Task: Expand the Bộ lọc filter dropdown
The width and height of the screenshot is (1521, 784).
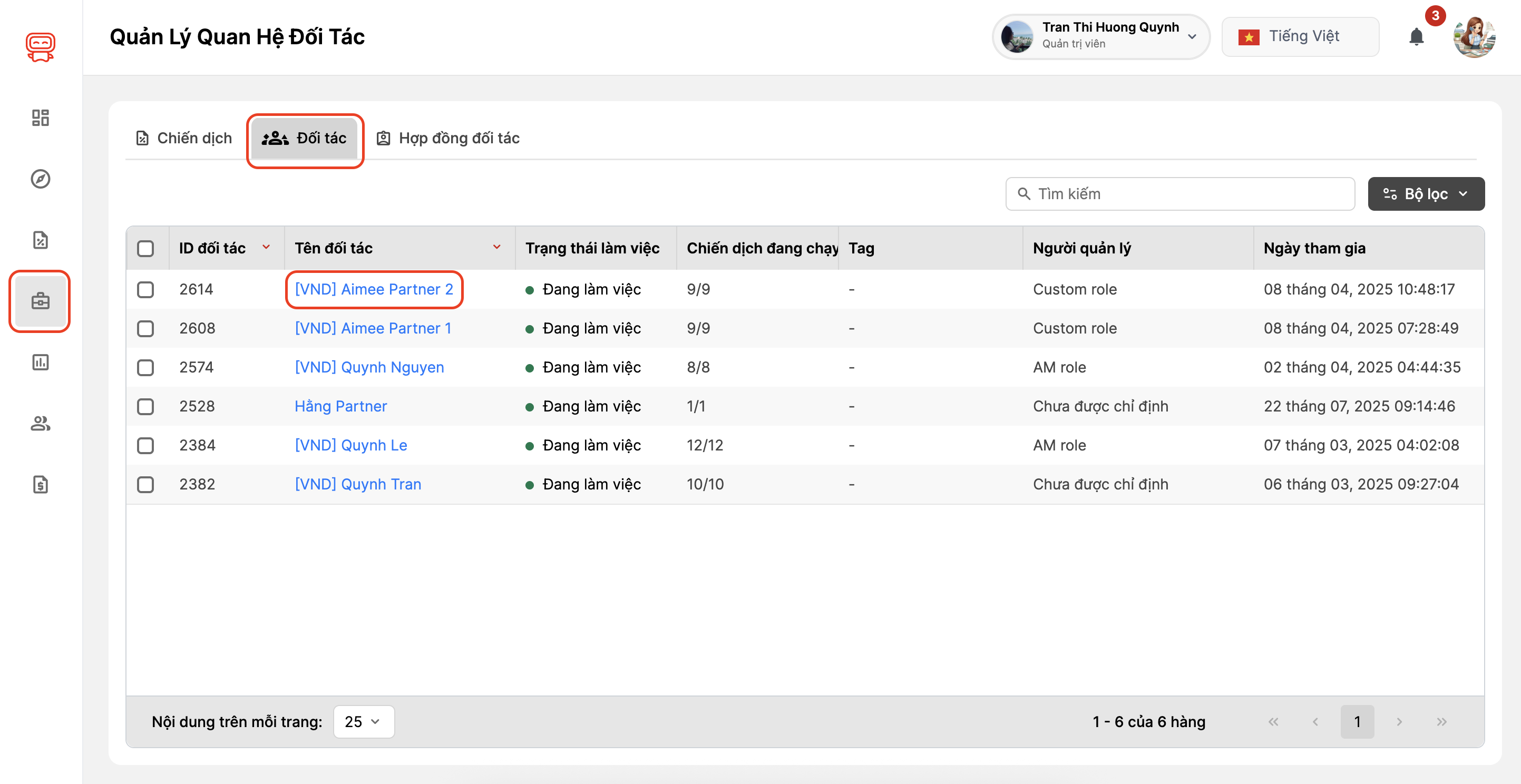Action: click(1426, 194)
